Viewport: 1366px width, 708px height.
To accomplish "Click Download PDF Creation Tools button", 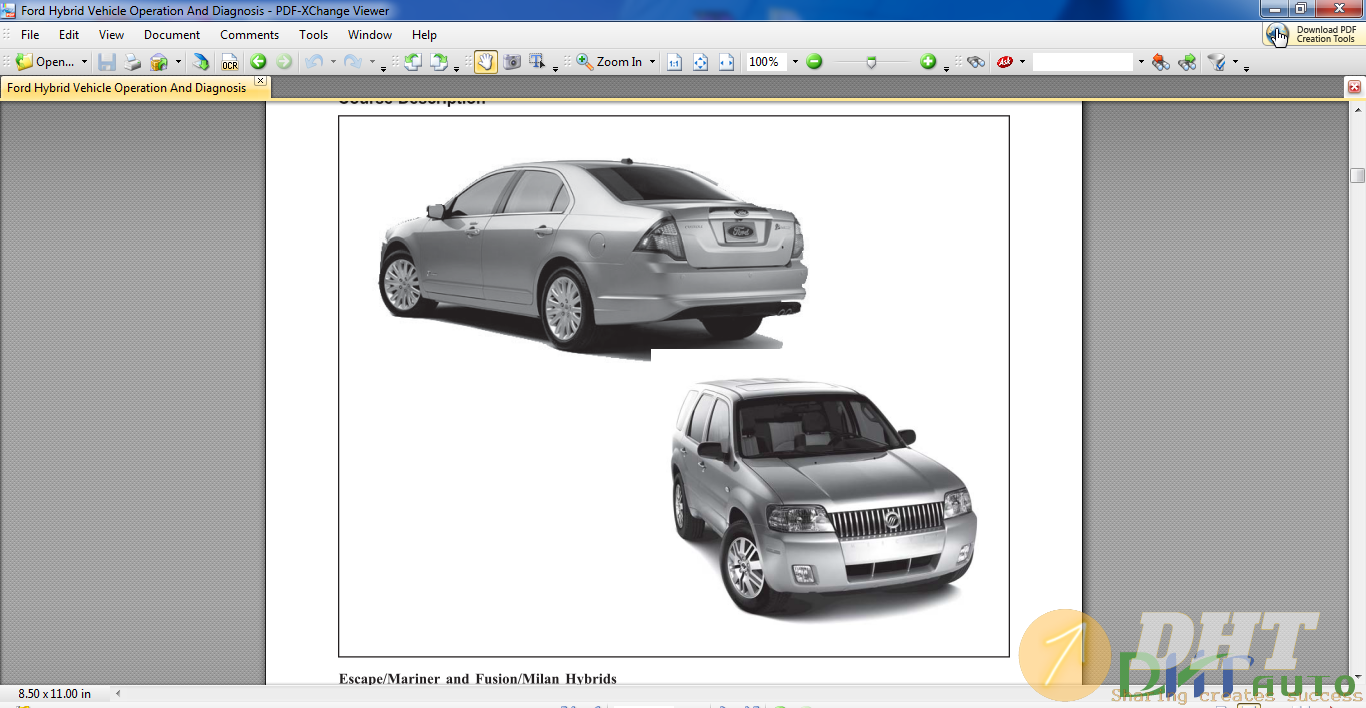I will (x=1313, y=34).
